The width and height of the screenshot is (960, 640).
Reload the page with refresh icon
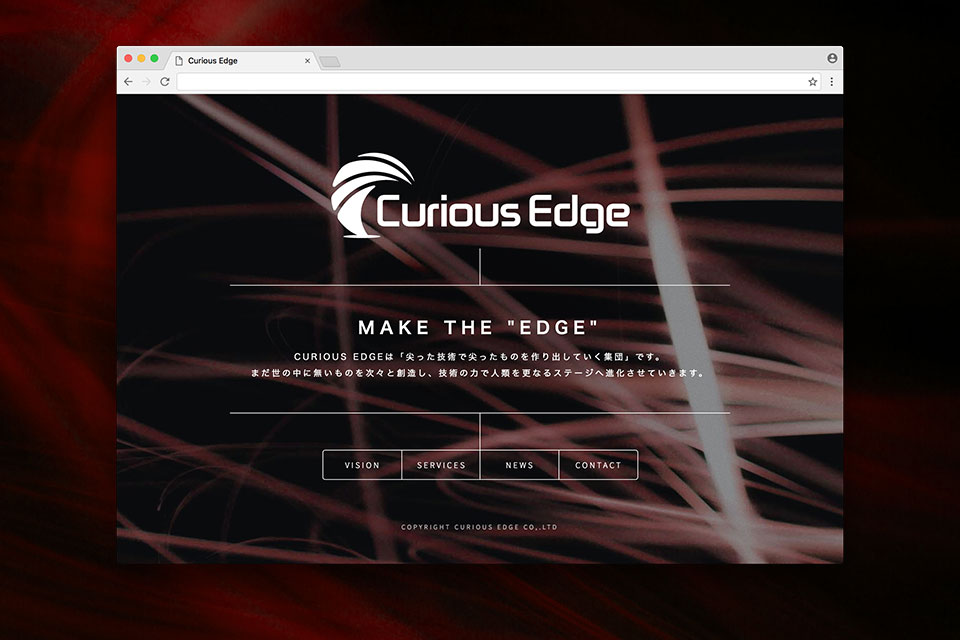click(165, 81)
